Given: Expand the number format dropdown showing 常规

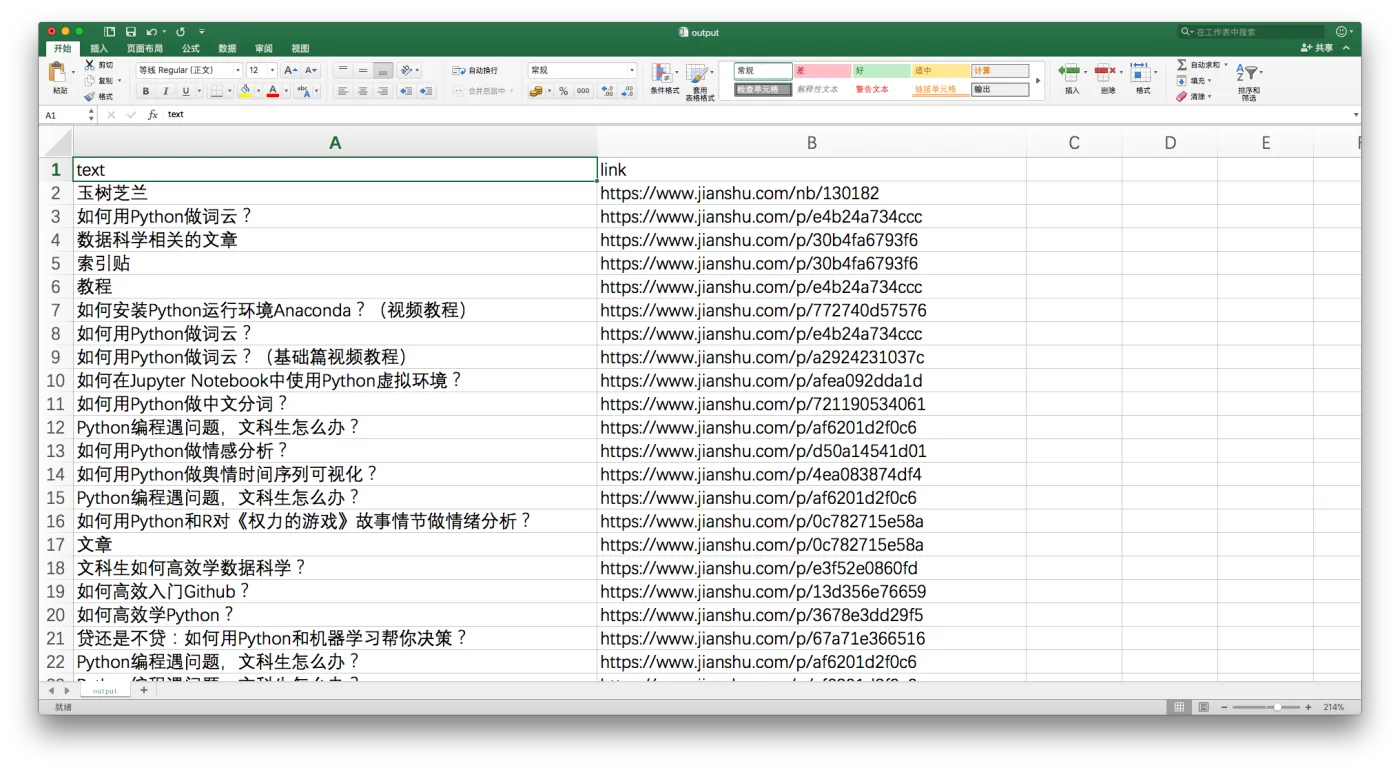Looking at the screenshot, I should (x=631, y=71).
